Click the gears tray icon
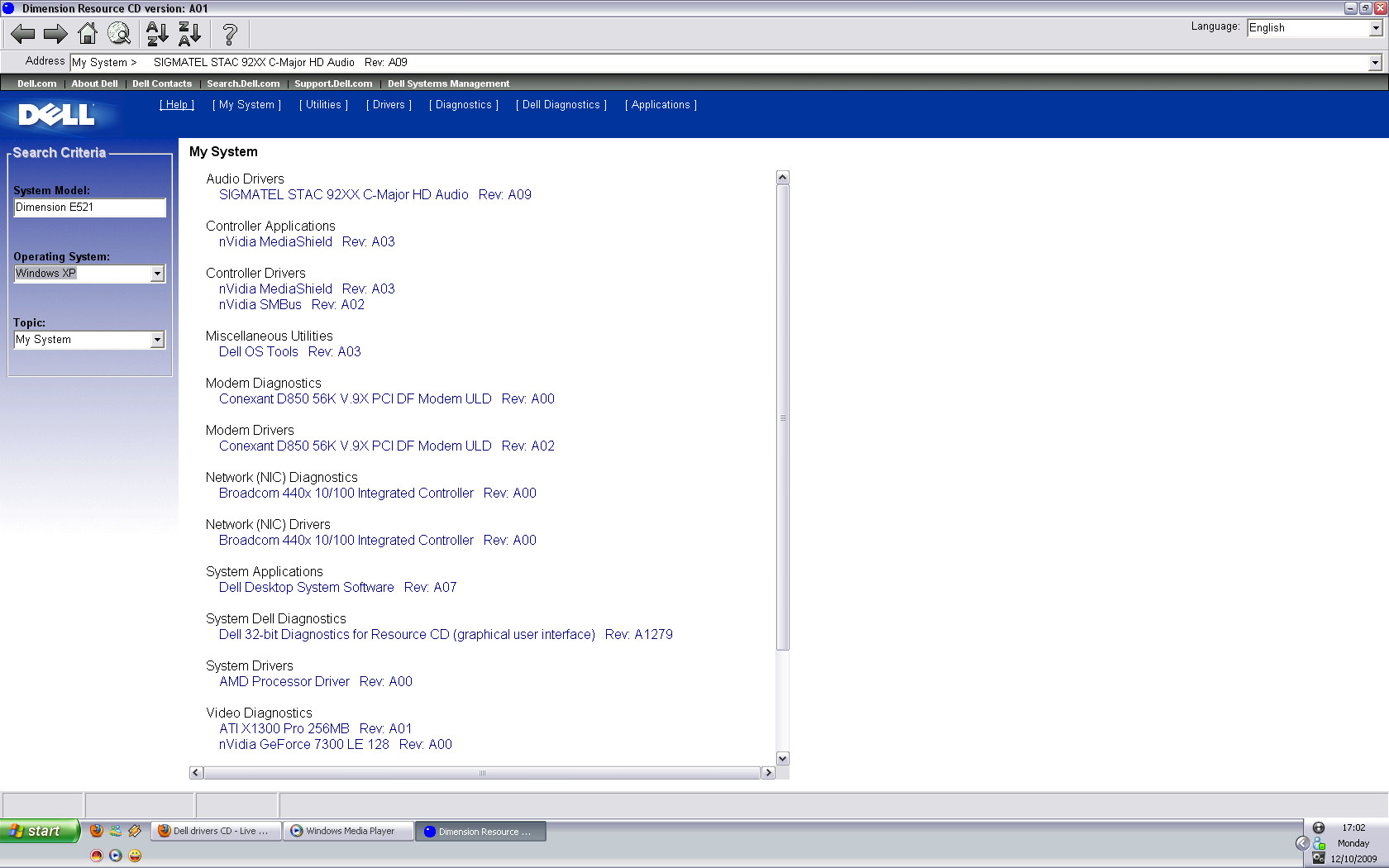The height and width of the screenshot is (868, 1389). click(1319, 859)
